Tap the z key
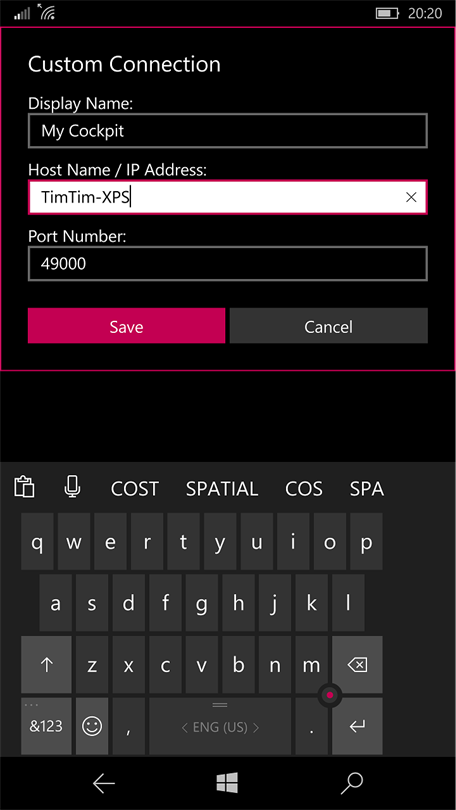Image resolution: width=456 pixels, height=810 pixels. coord(92,664)
